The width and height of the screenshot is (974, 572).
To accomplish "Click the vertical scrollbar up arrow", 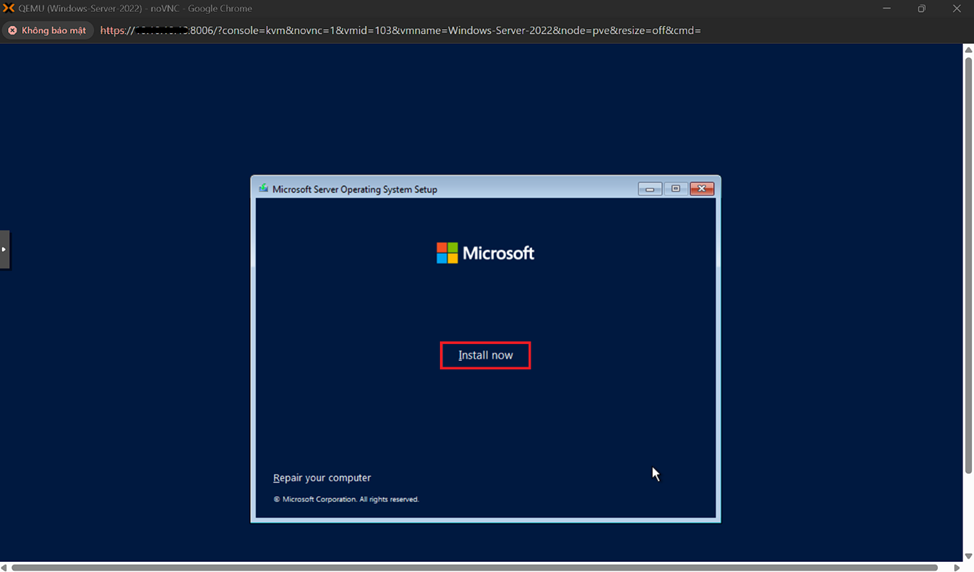I will click(968, 50).
